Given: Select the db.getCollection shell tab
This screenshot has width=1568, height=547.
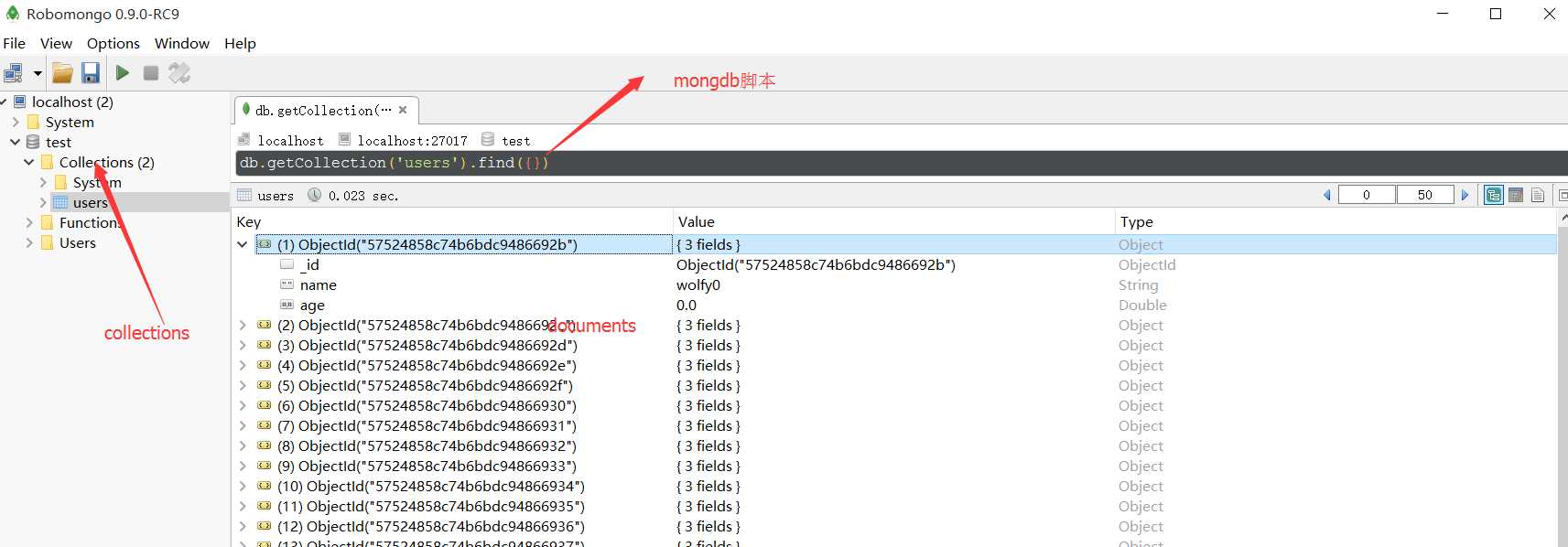Looking at the screenshot, I should (327, 111).
